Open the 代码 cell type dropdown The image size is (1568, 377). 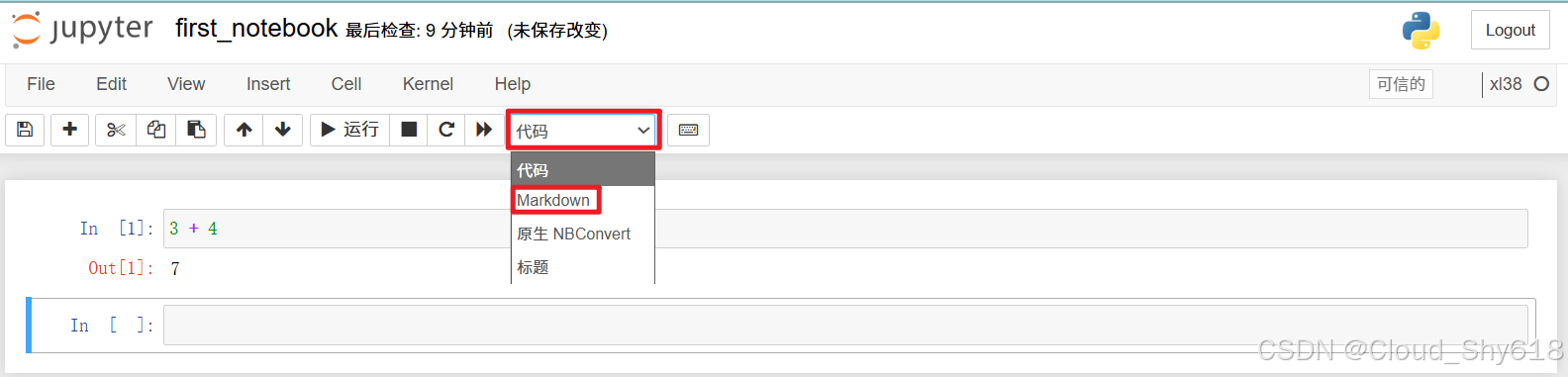point(583,130)
